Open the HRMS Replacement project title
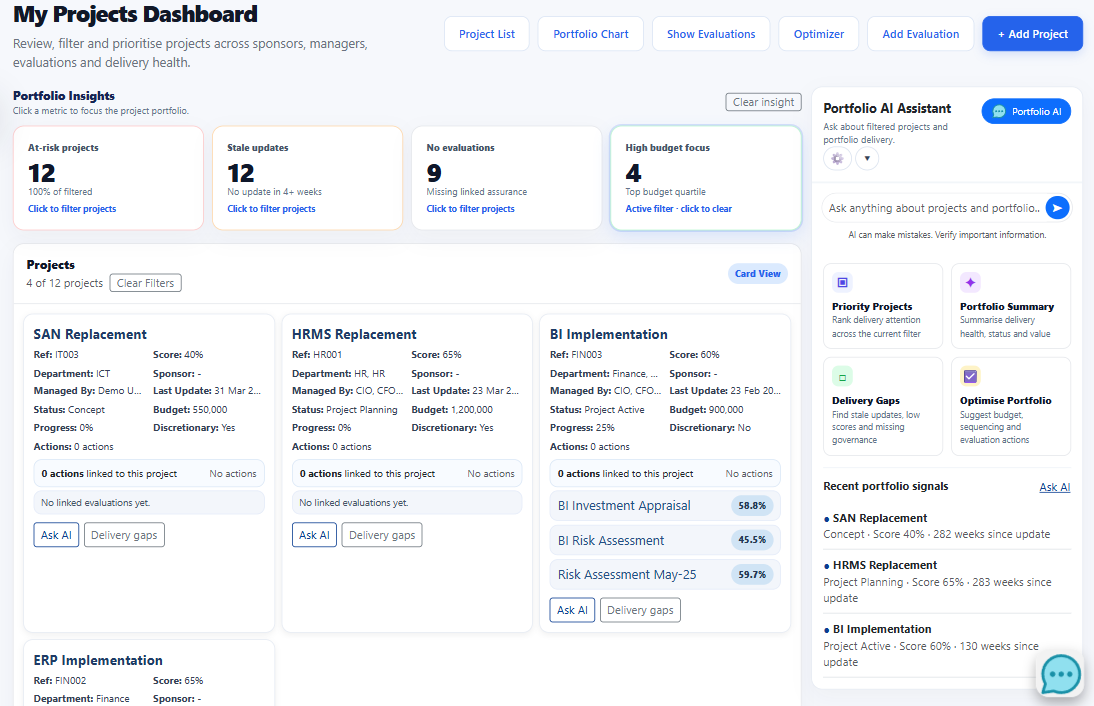This screenshot has height=706, width=1094. click(354, 334)
